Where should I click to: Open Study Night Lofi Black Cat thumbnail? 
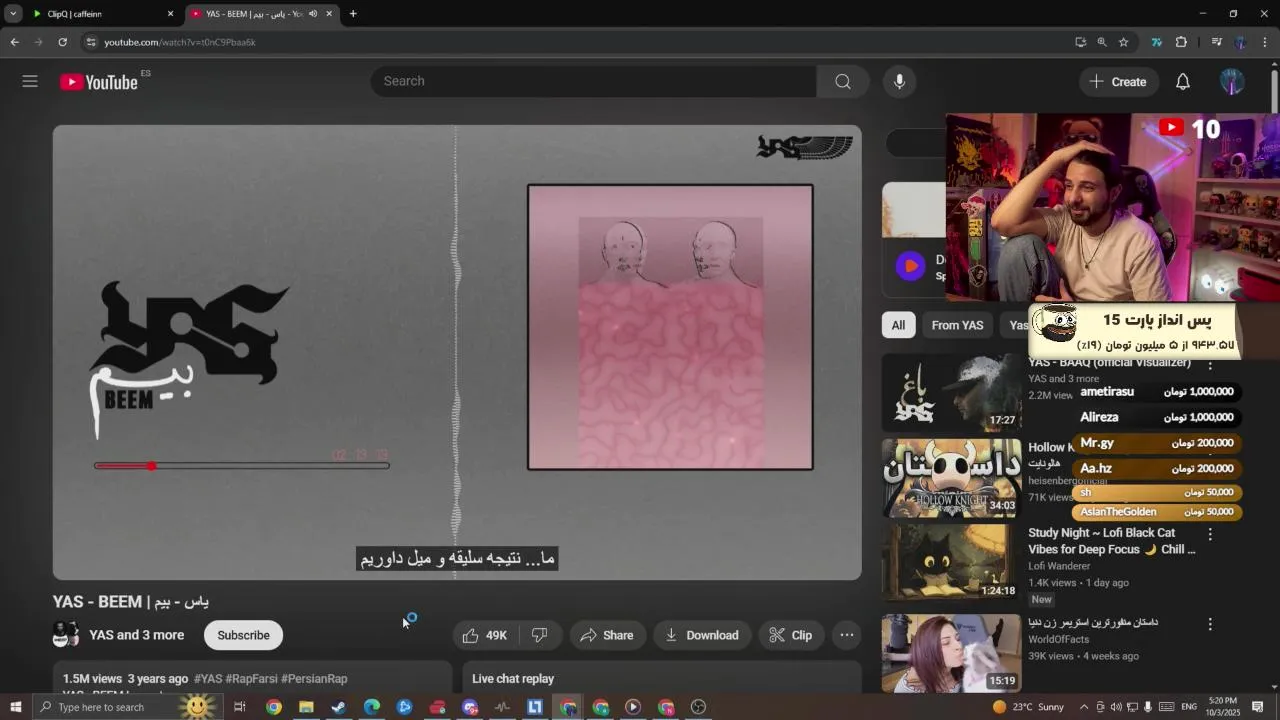click(x=951, y=563)
